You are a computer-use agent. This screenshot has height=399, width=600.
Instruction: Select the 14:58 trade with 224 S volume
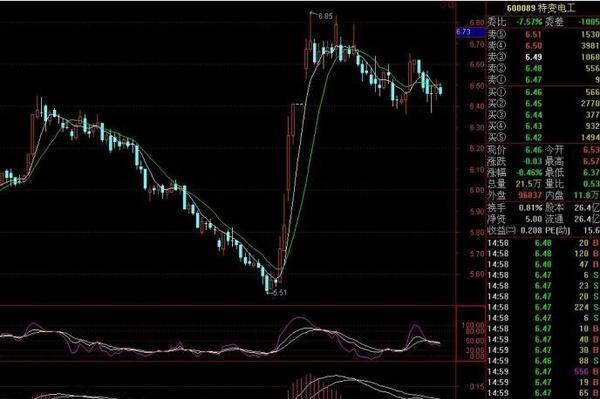point(543,307)
